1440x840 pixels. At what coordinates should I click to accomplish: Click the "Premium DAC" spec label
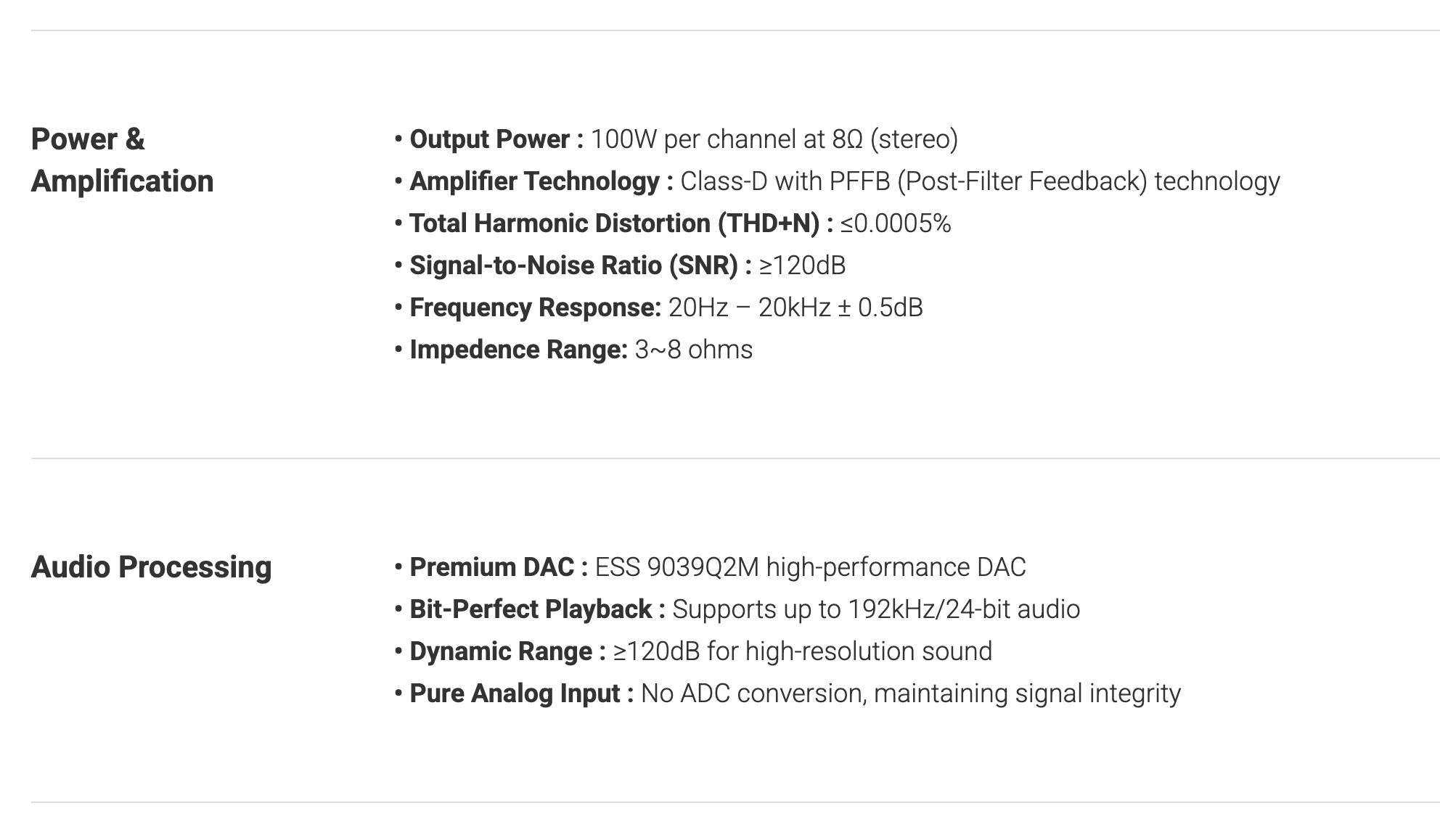click(492, 567)
